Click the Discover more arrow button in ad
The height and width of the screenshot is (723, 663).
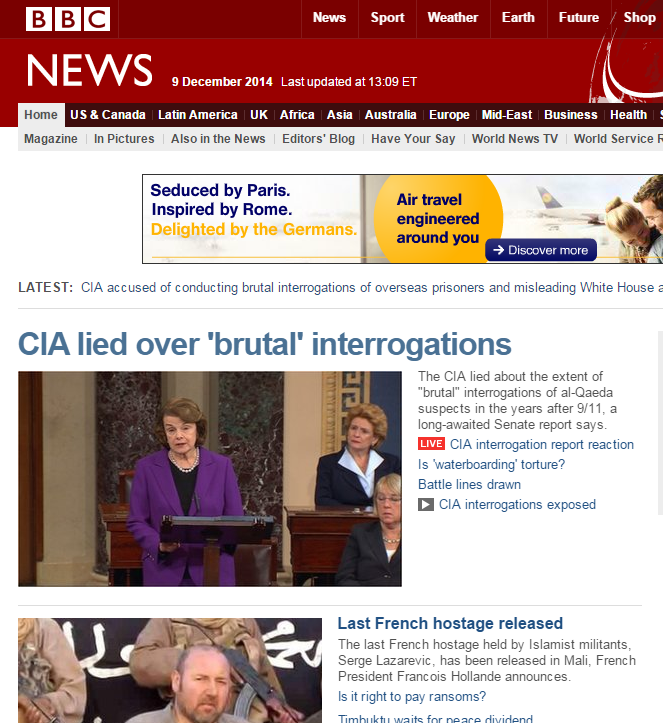(540, 250)
